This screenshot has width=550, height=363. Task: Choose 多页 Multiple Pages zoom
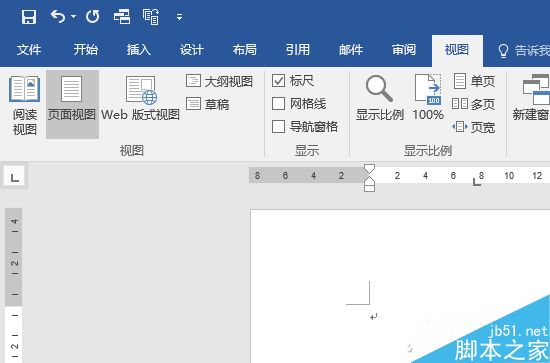pyautogui.click(x=474, y=104)
